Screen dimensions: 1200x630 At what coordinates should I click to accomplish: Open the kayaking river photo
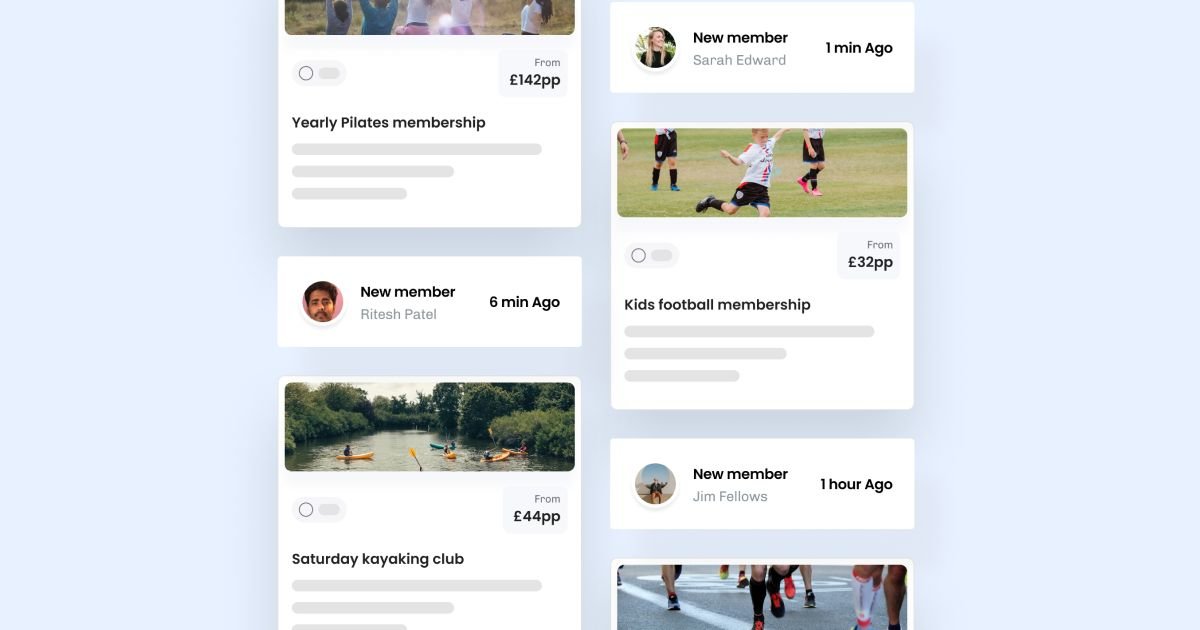430,427
